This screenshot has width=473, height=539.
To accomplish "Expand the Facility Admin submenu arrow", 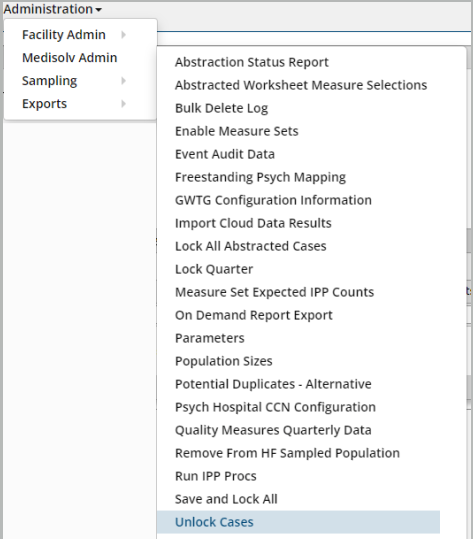I will (x=123, y=35).
